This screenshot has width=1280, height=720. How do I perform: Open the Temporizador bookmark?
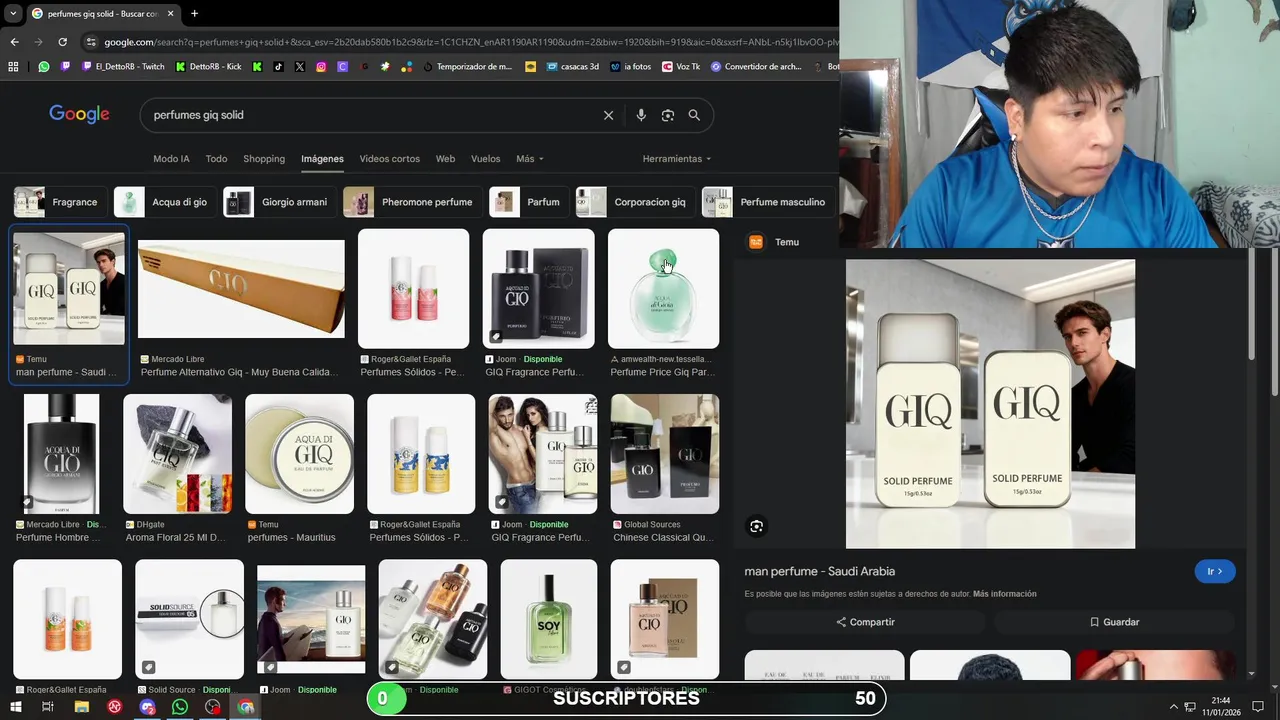click(467, 67)
